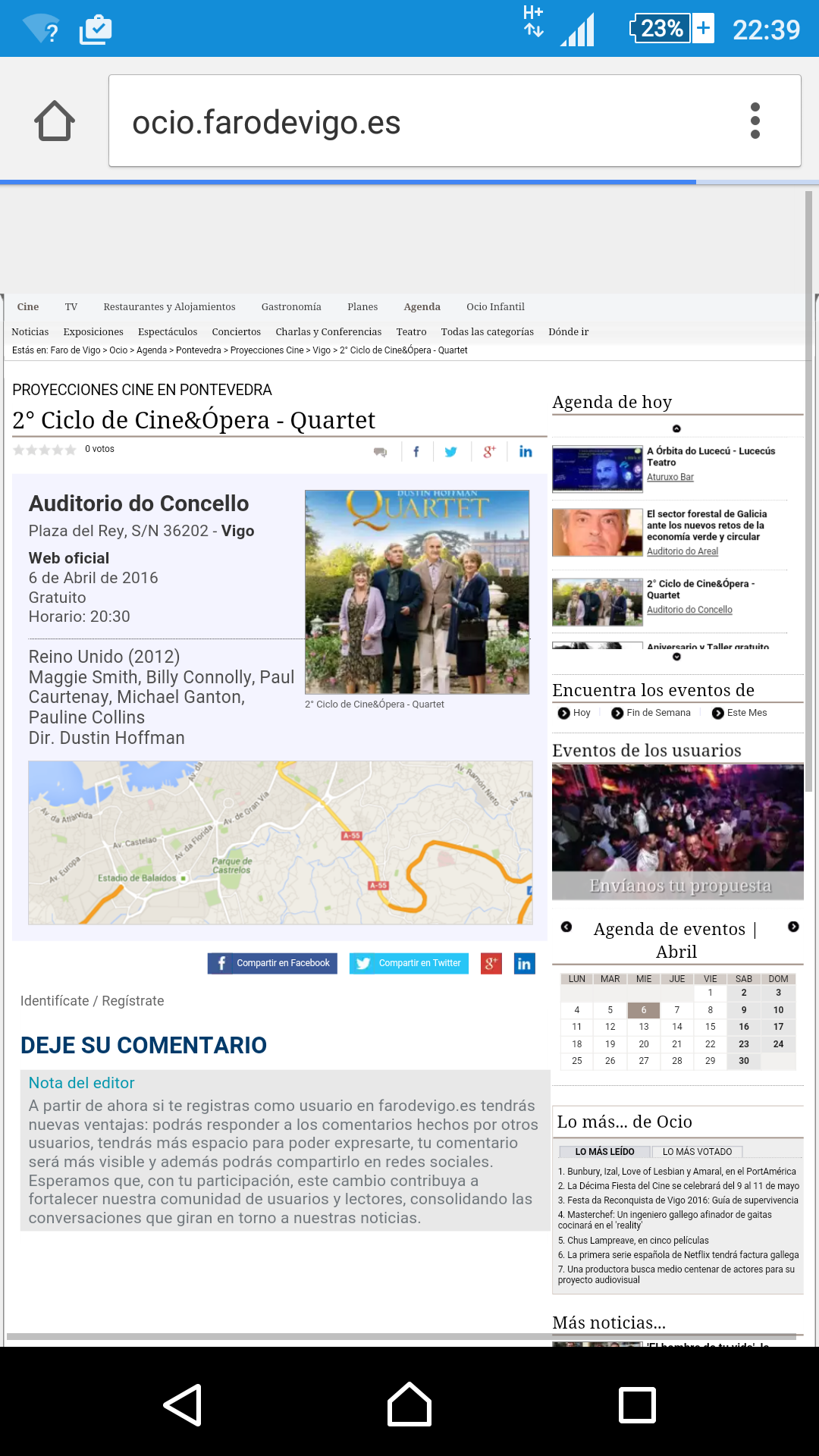Open the Gastronomía menu item
This screenshot has width=819, height=1456.
pos(291,307)
